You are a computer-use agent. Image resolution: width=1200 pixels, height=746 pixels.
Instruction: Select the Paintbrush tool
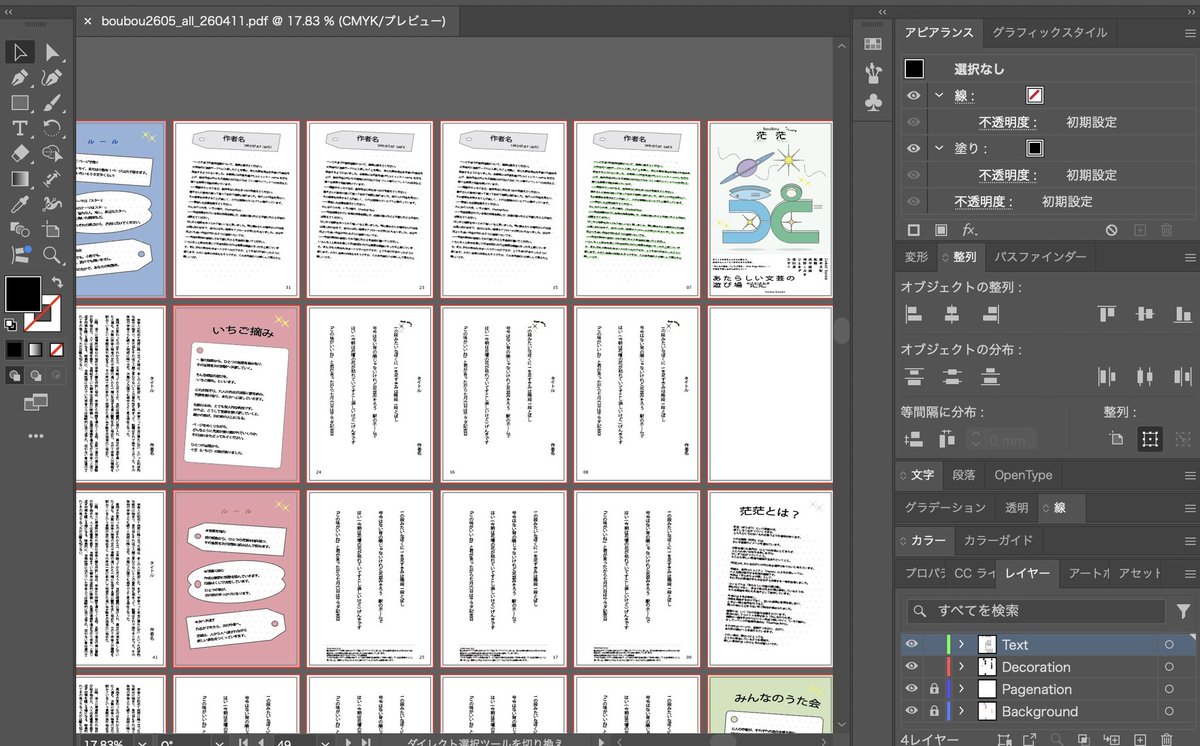coord(52,102)
